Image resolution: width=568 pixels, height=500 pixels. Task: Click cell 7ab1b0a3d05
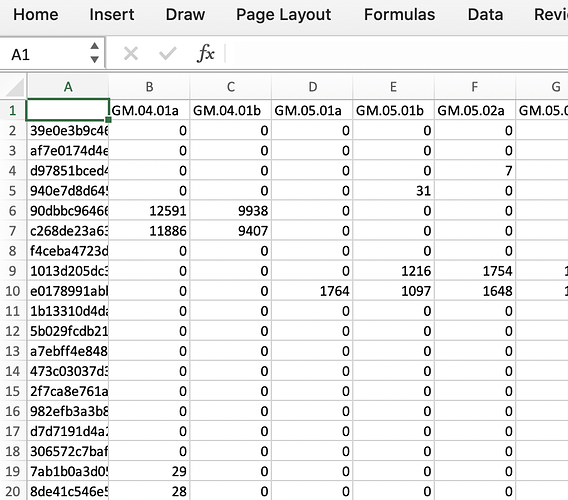point(68,471)
